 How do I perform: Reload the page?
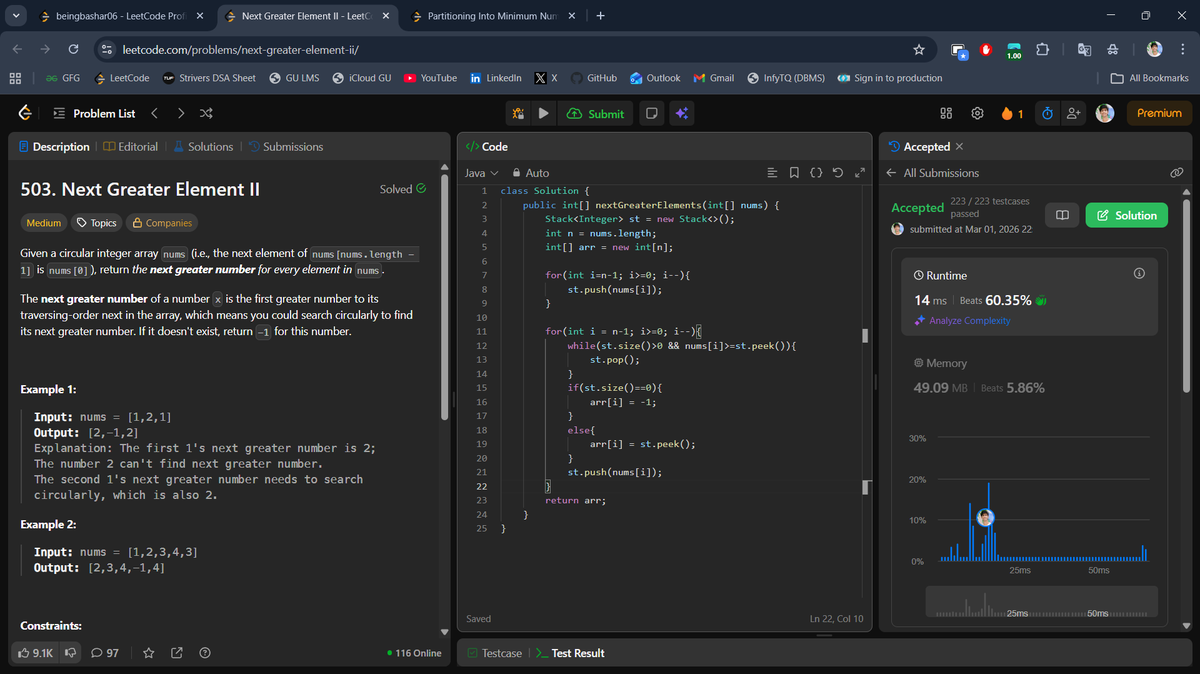pyautogui.click(x=73, y=49)
